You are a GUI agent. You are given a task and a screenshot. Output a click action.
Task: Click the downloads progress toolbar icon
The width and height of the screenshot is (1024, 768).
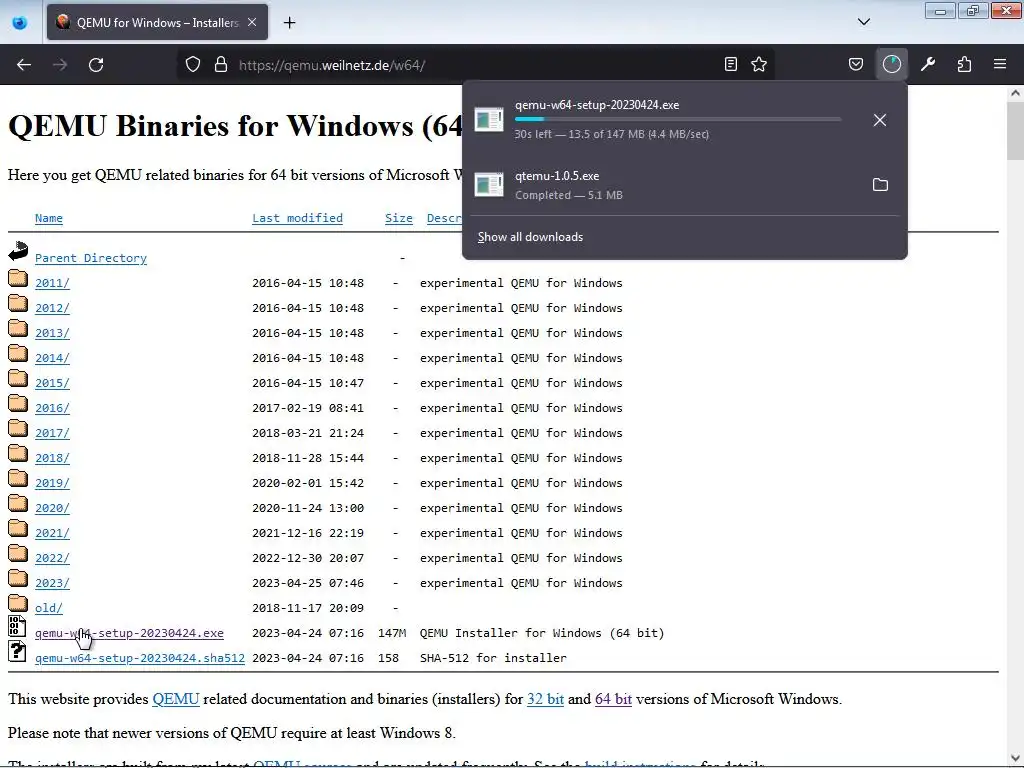891,64
